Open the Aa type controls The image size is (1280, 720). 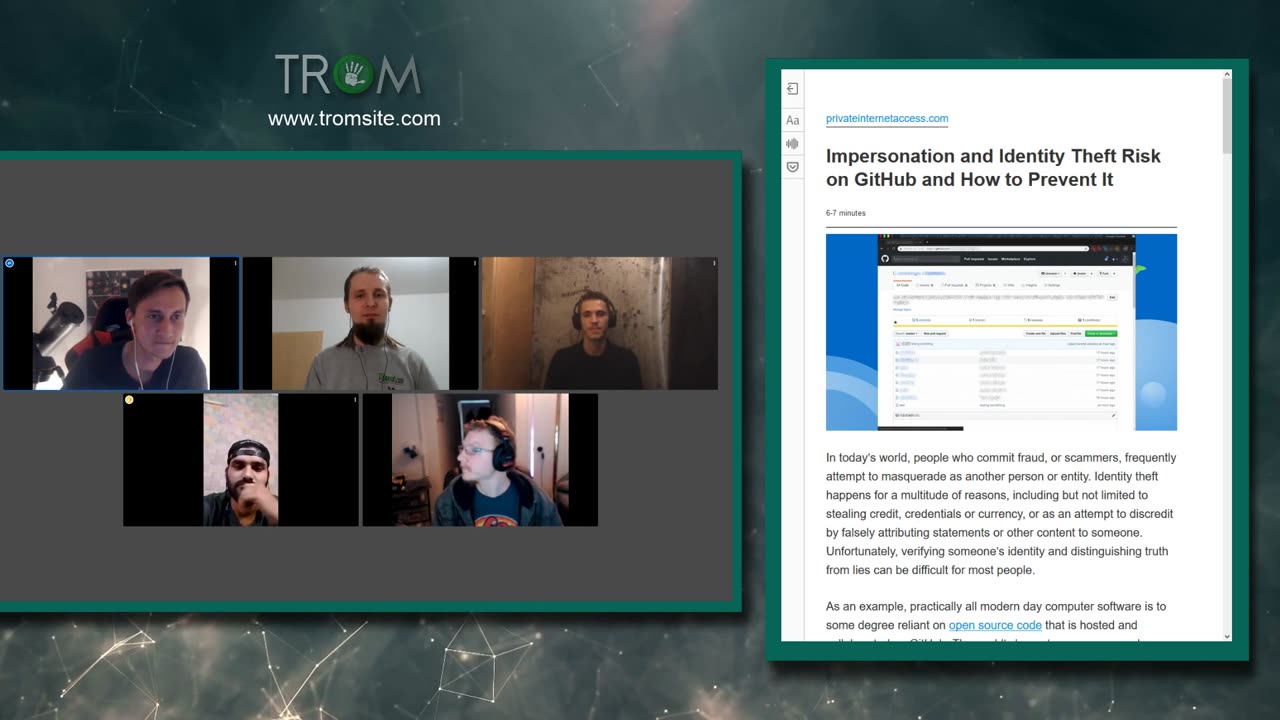point(792,120)
